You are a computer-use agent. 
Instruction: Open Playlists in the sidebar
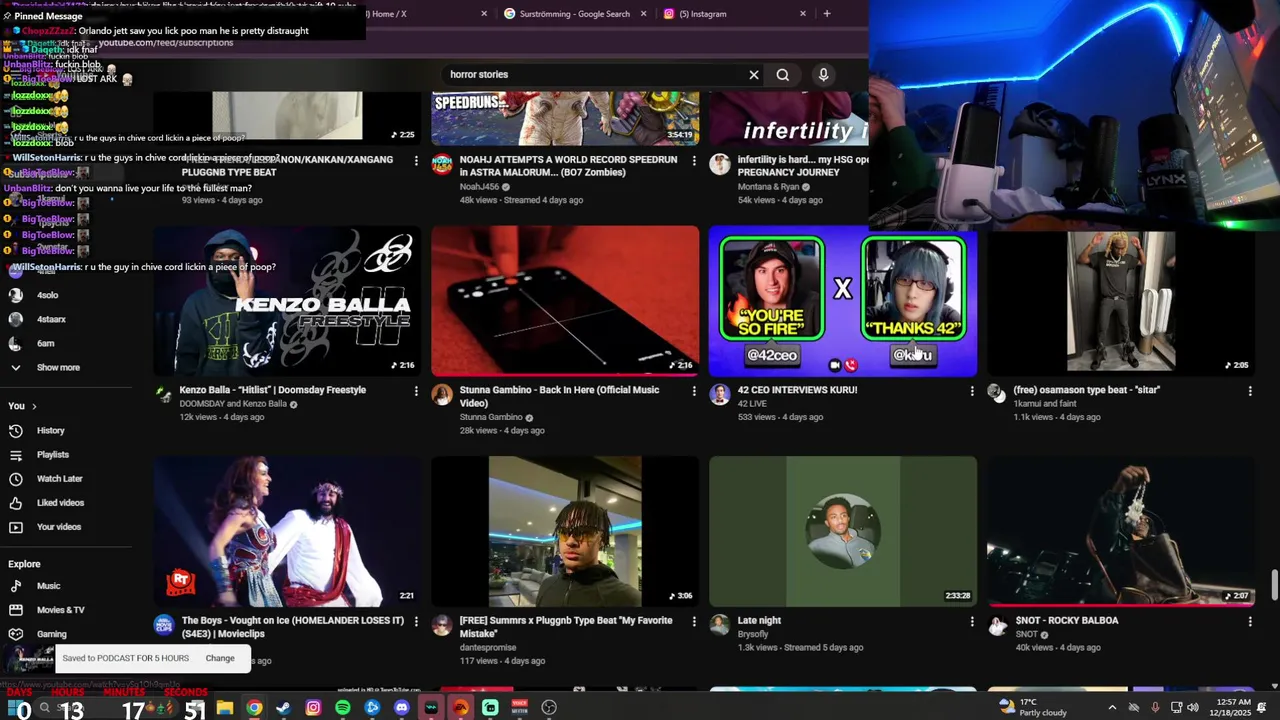point(52,455)
